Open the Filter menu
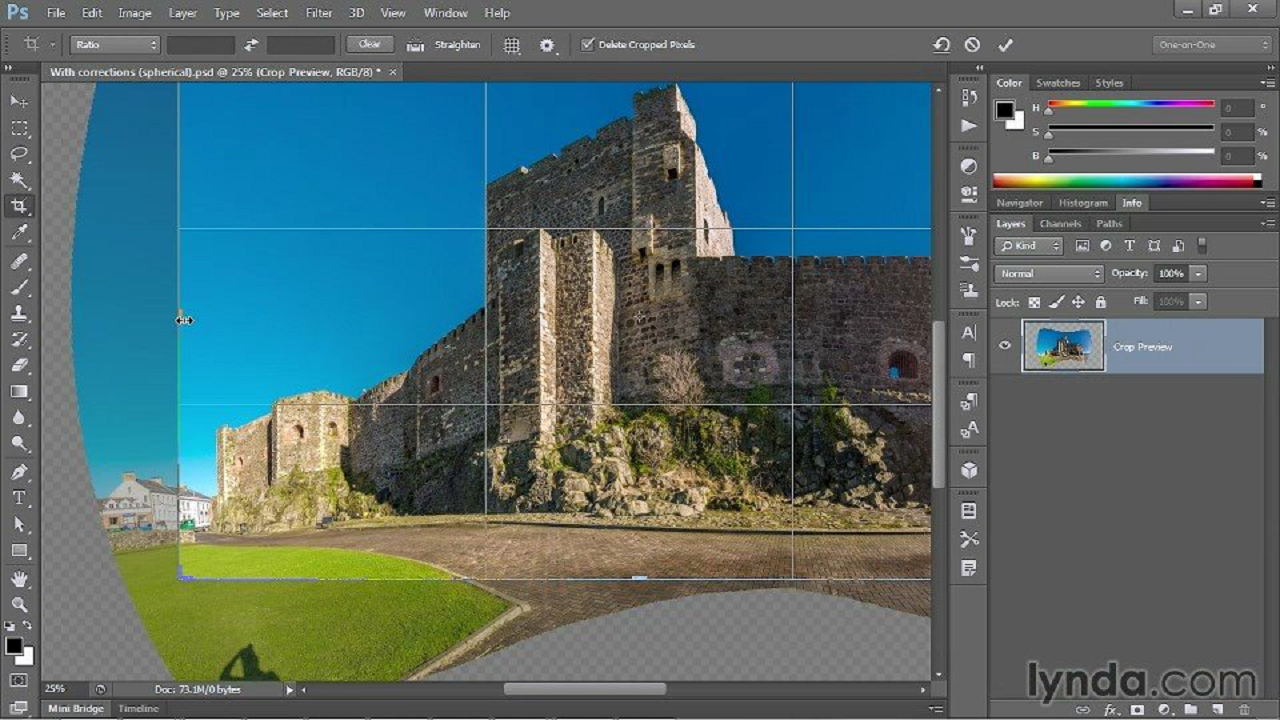 pos(318,13)
